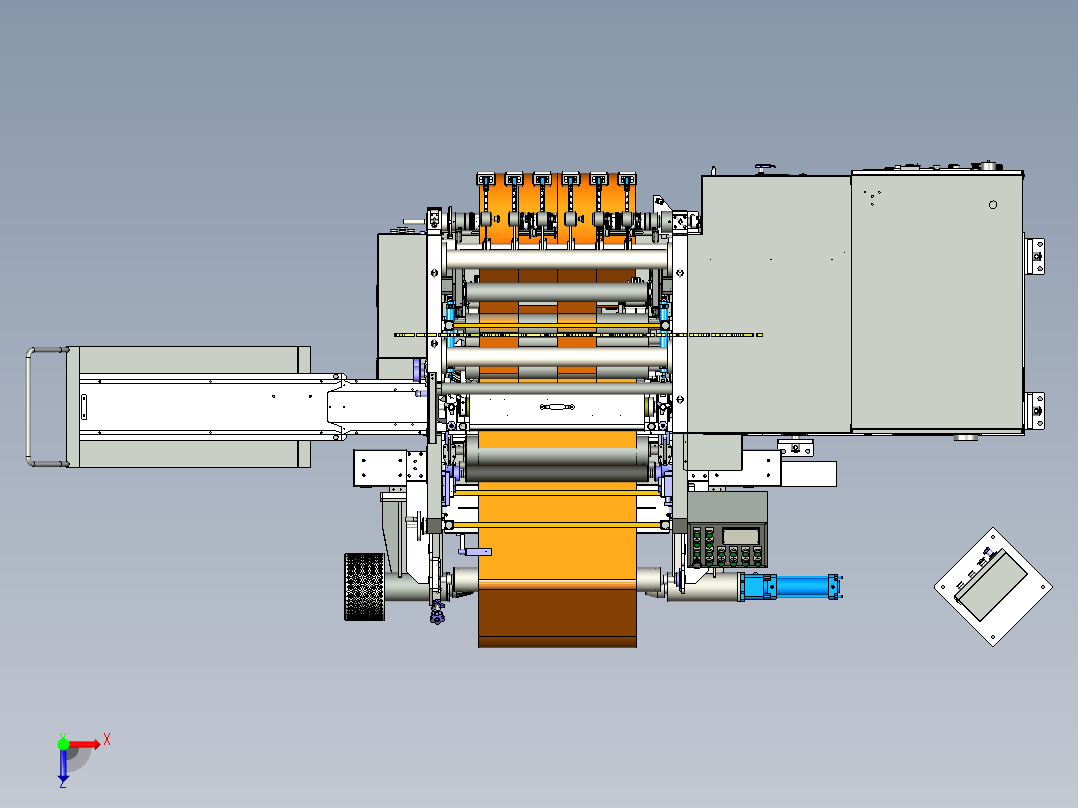Click the blue Z axis arrow of triad
This screenshot has height=808, width=1078.
point(63,766)
